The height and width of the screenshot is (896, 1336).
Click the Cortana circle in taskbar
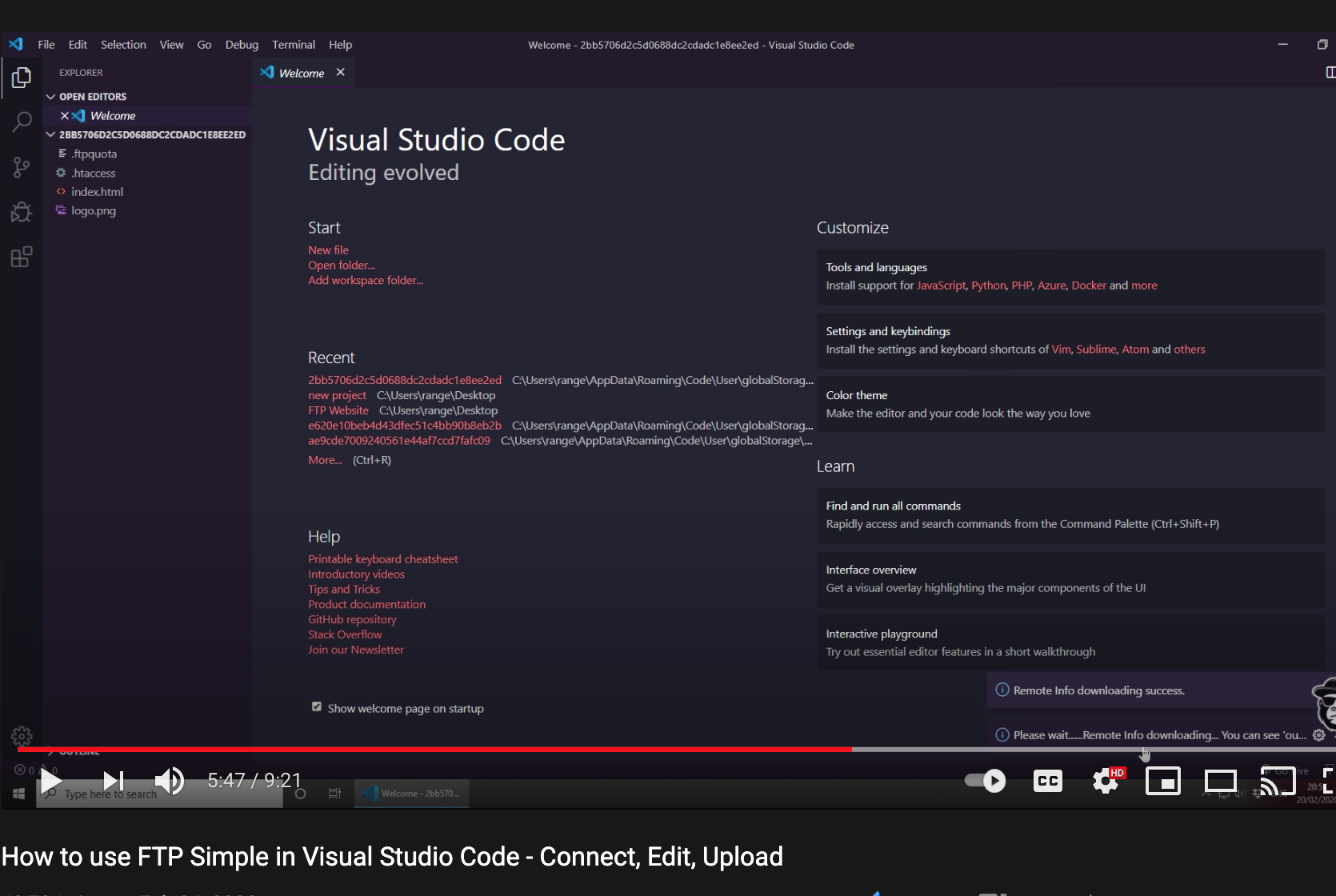[x=301, y=794]
